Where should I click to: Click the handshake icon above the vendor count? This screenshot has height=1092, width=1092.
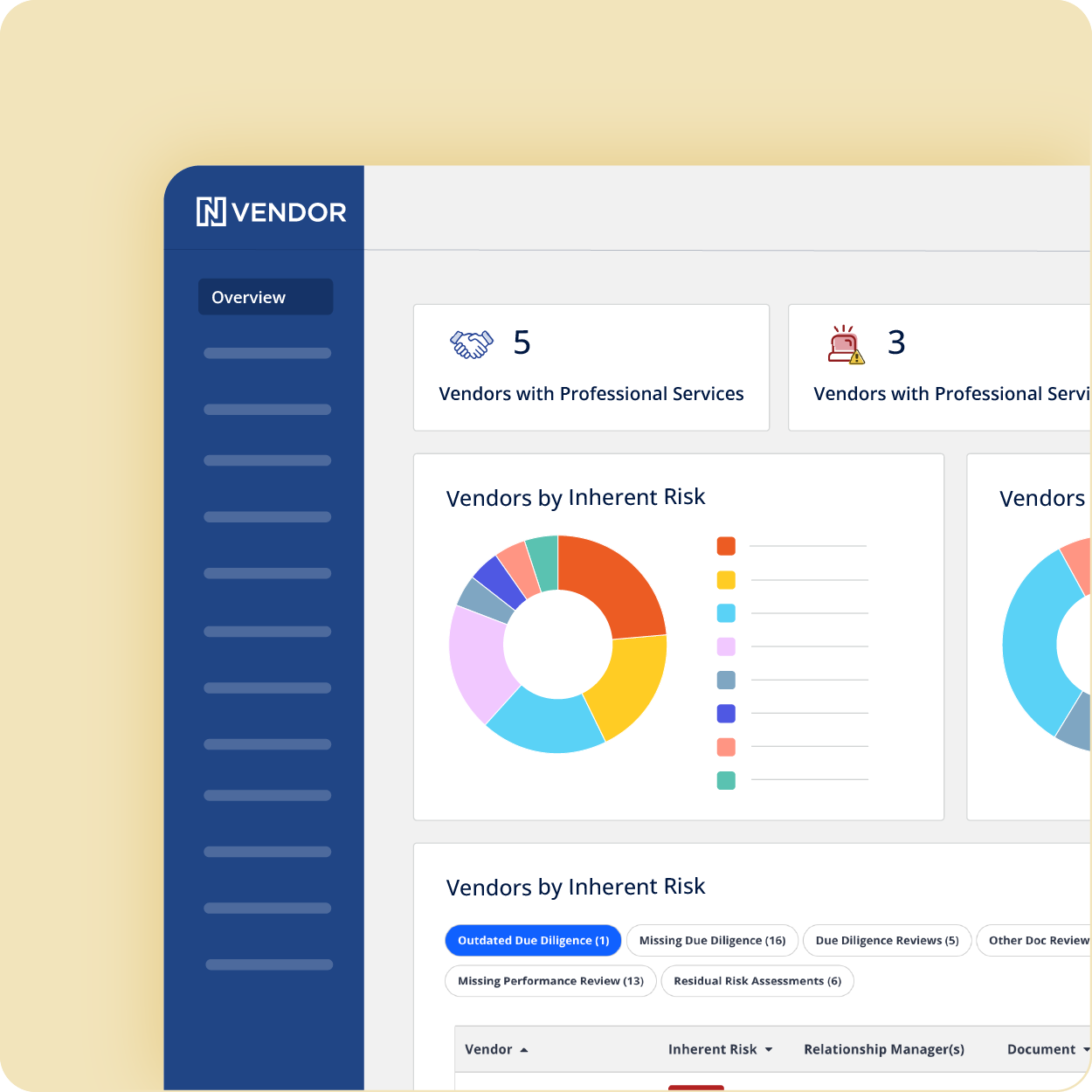(x=470, y=344)
